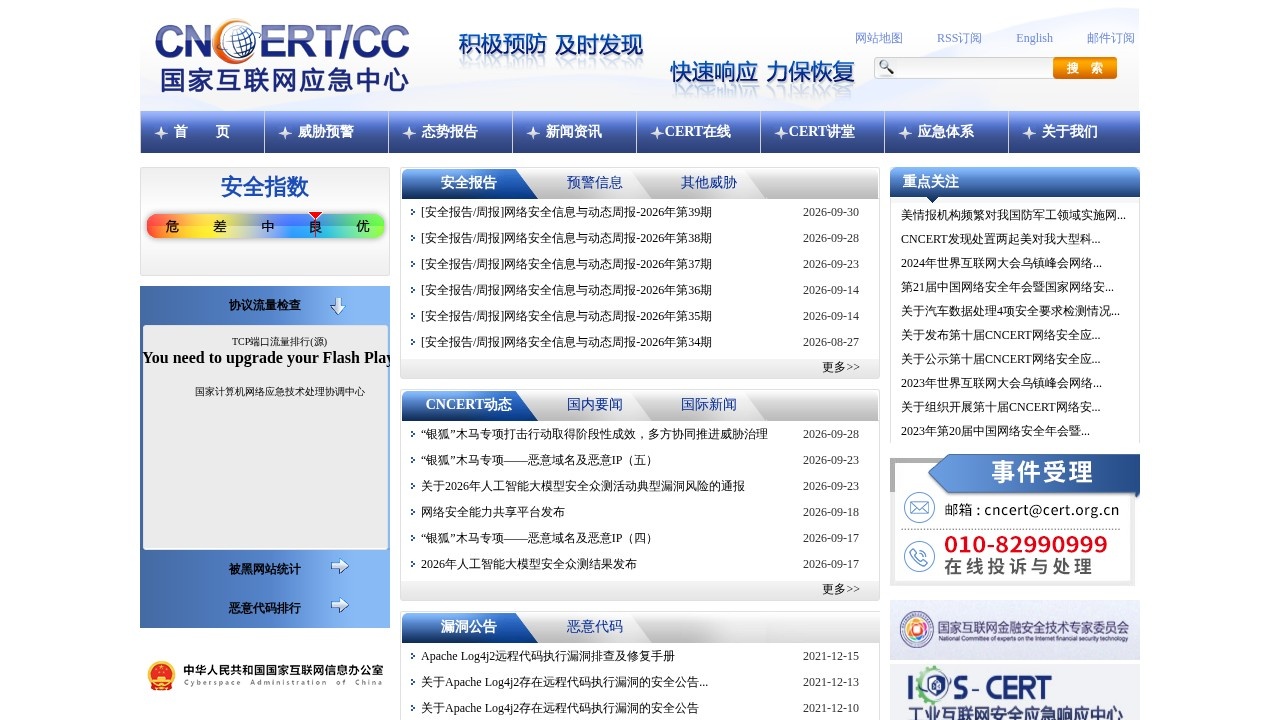Screen dimensions: 1280x720
Task: Click the 安全指数 color gauge bar
Action: point(265,226)
